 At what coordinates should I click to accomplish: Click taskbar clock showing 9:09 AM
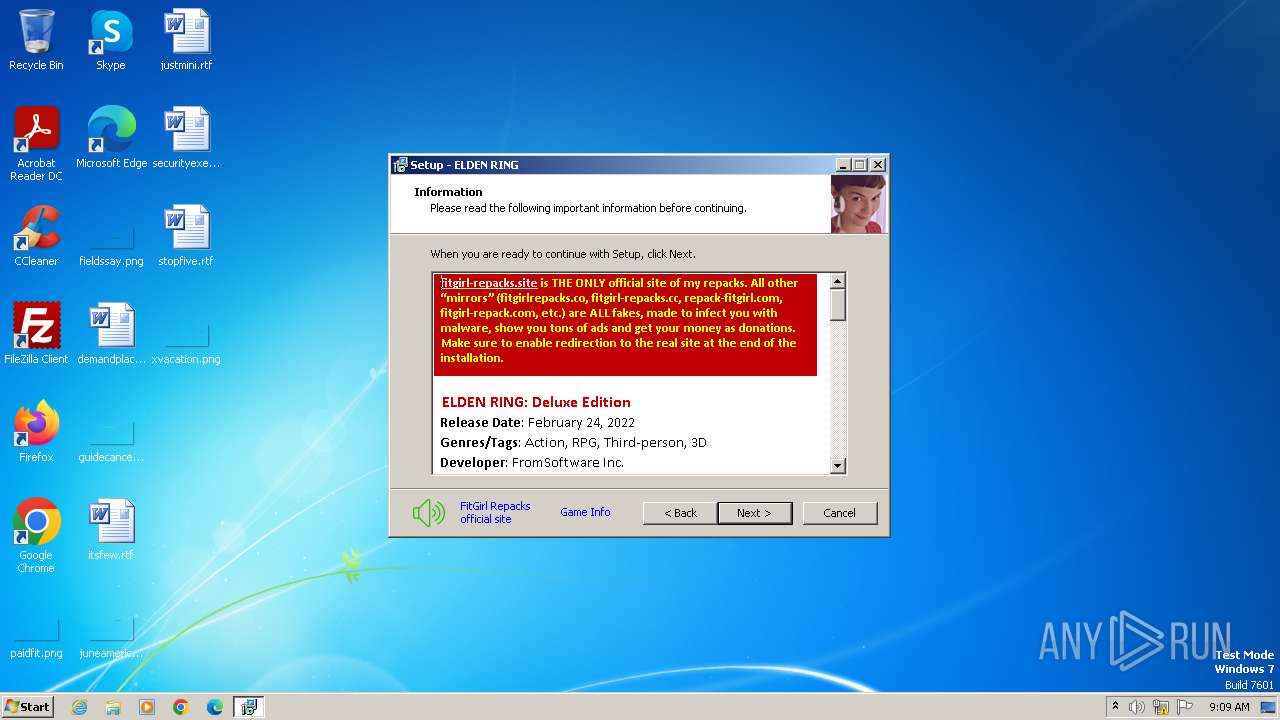(x=1229, y=707)
